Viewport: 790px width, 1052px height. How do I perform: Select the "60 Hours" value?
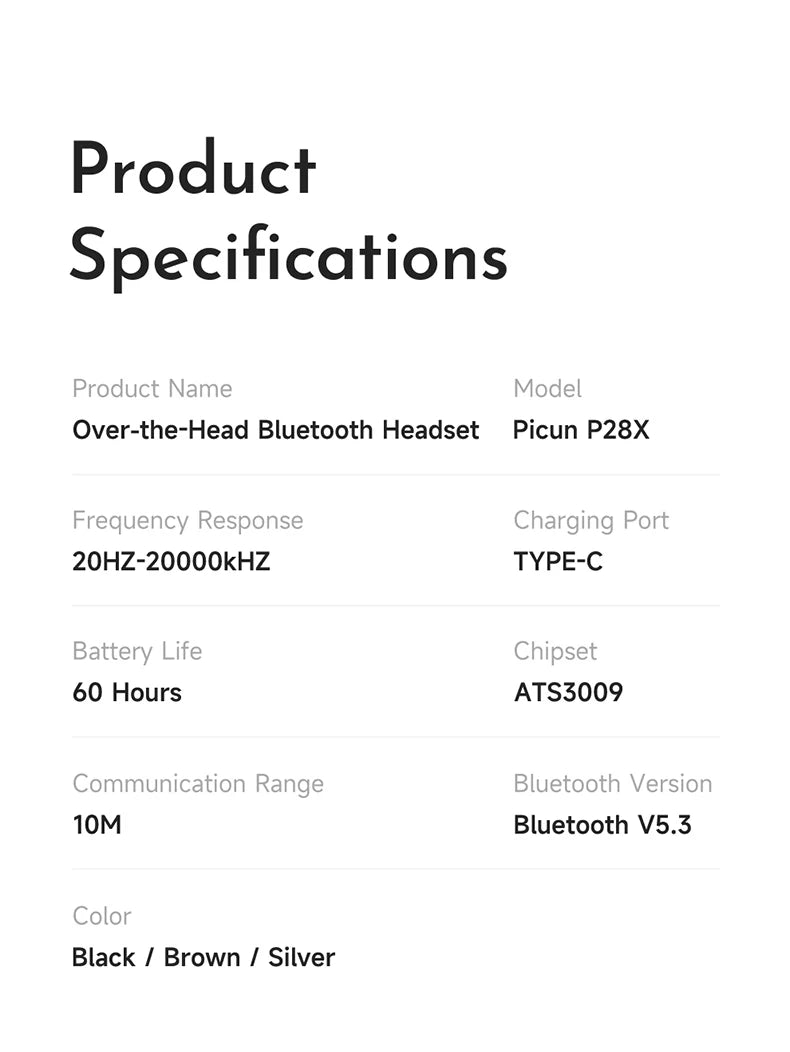[127, 693]
